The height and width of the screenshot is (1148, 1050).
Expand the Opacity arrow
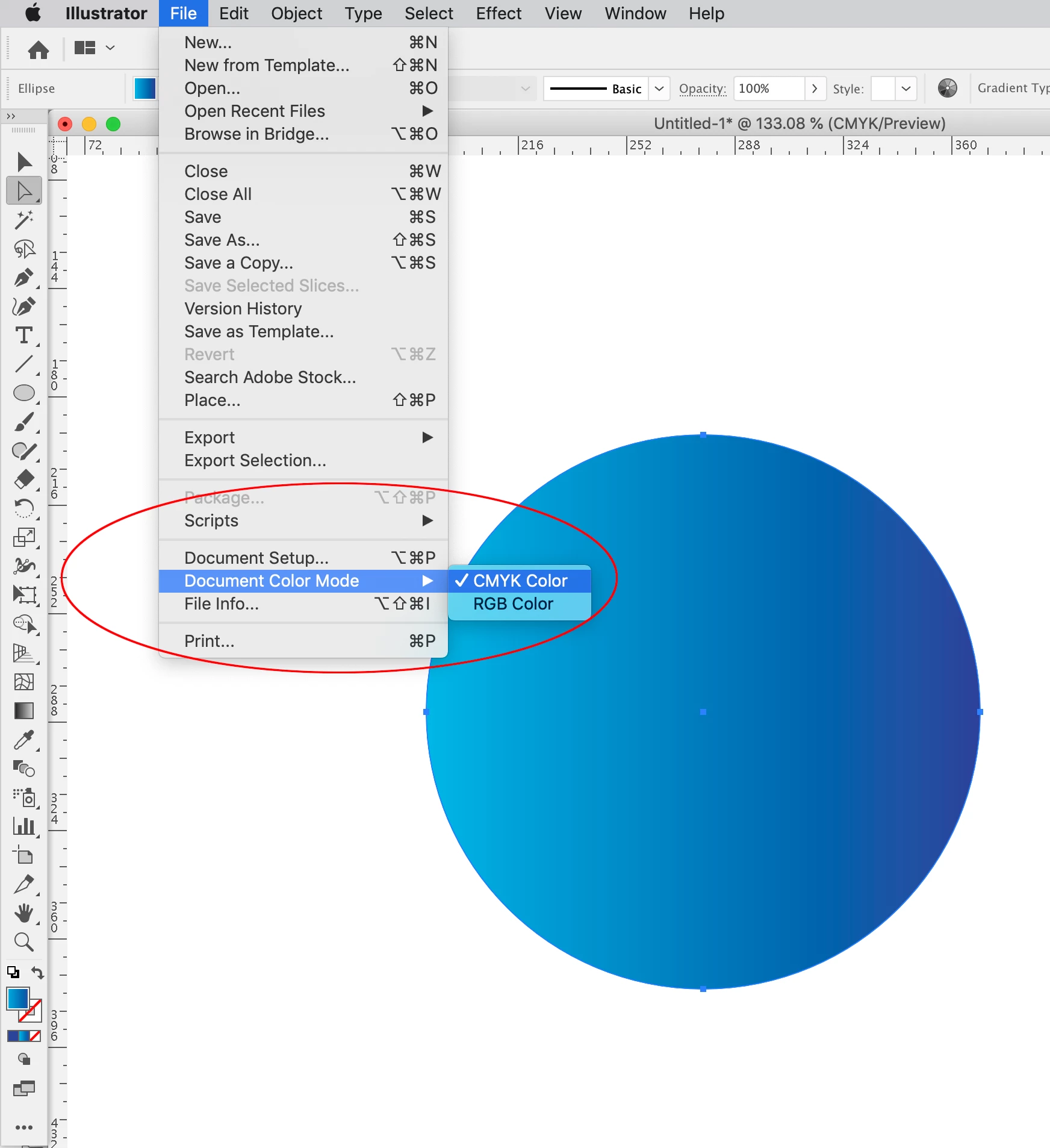[815, 89]
